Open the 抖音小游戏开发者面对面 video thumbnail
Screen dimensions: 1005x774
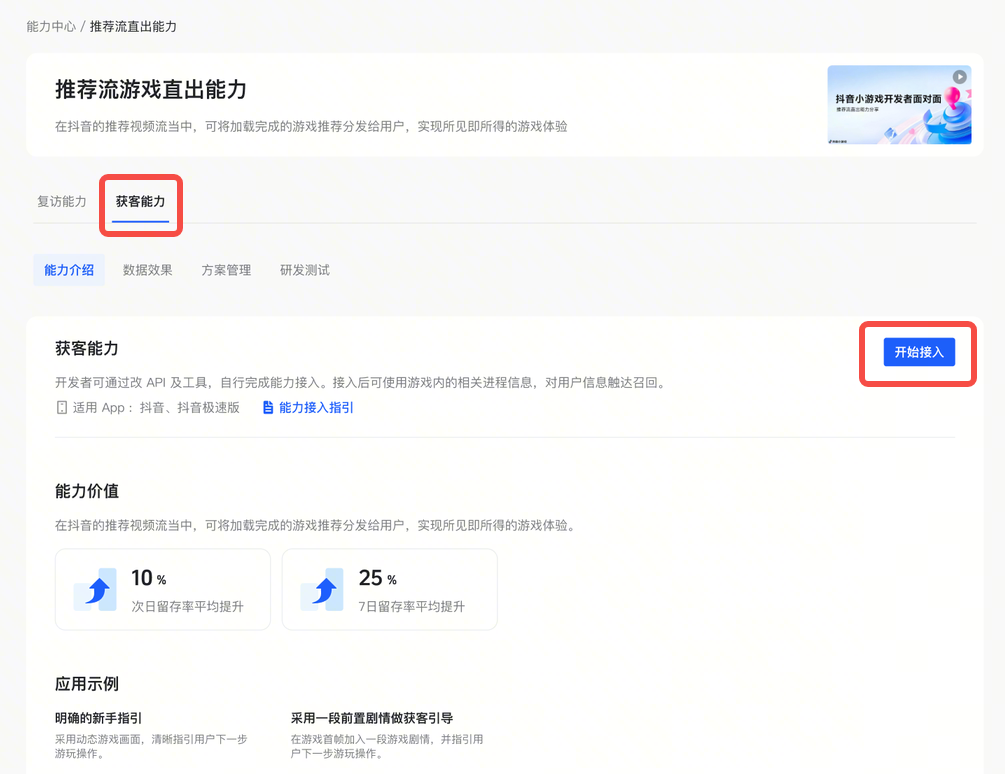pos(898,105)
